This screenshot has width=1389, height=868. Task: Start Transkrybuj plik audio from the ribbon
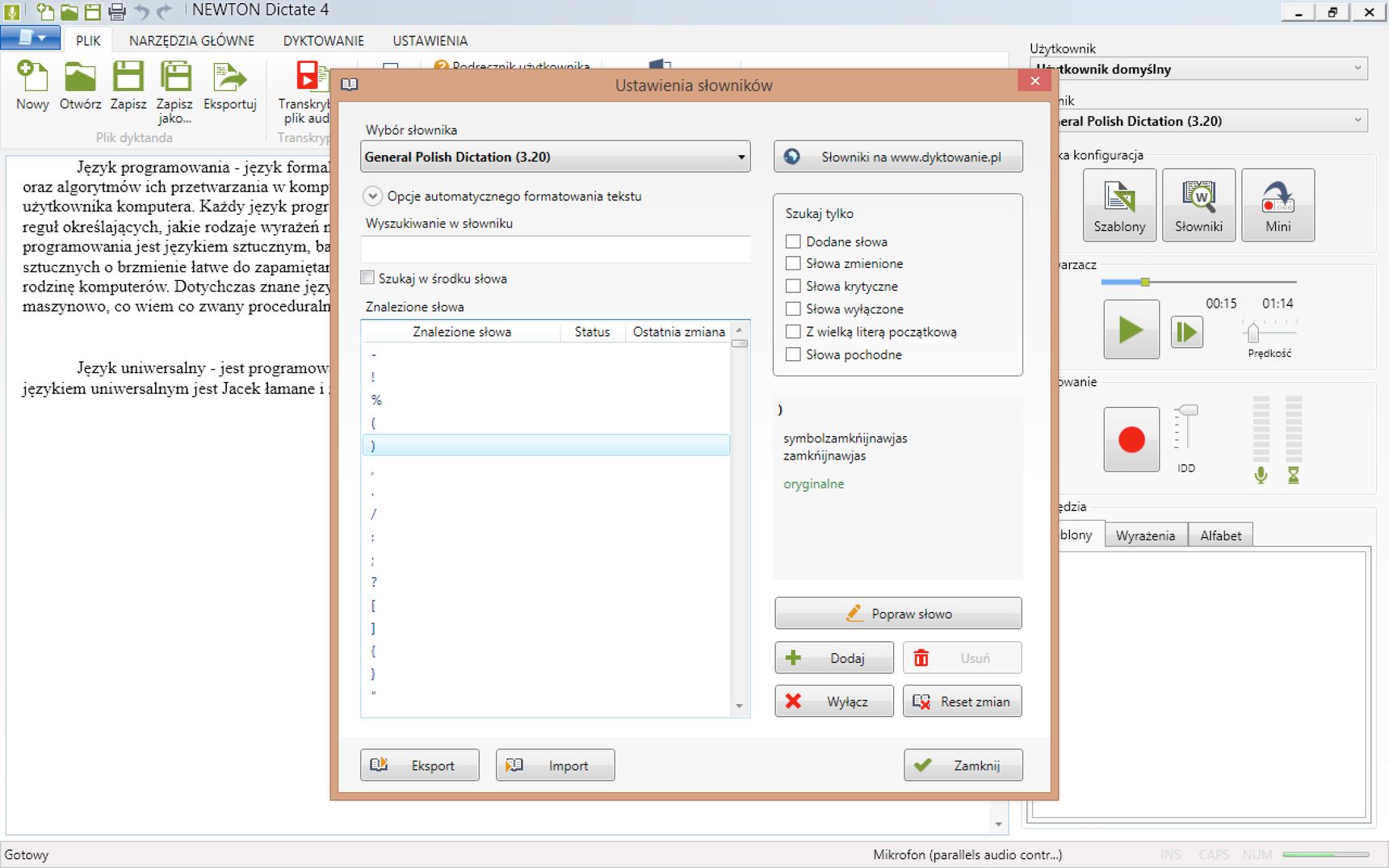(304, 93)
